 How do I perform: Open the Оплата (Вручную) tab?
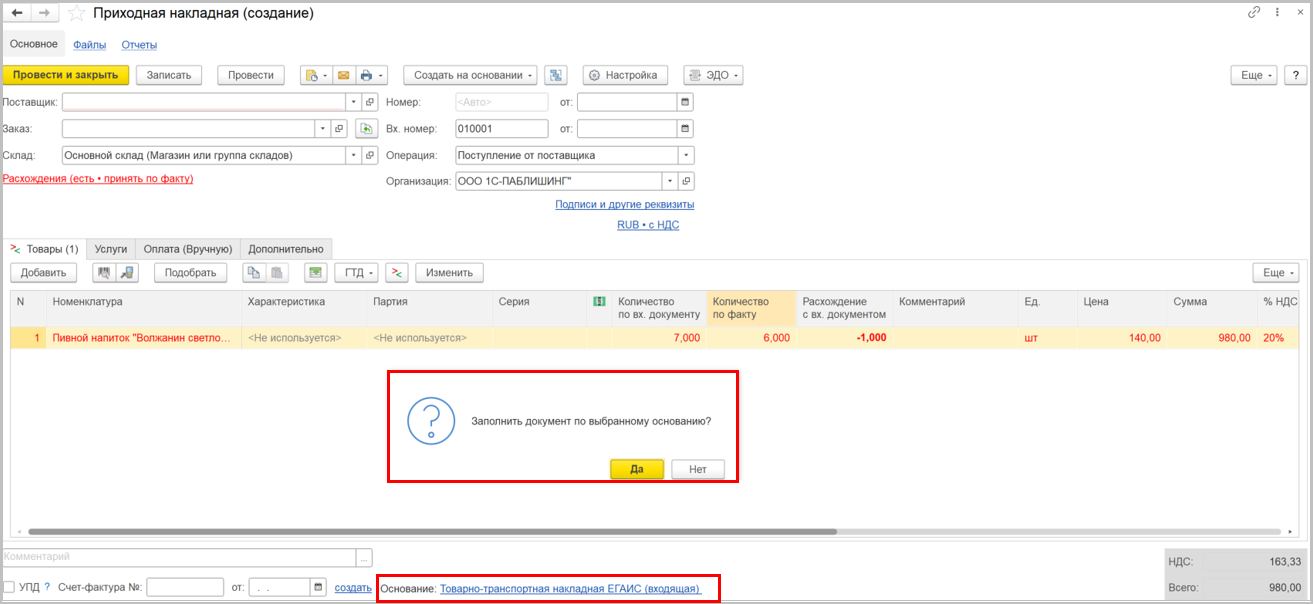pos(188,249)
